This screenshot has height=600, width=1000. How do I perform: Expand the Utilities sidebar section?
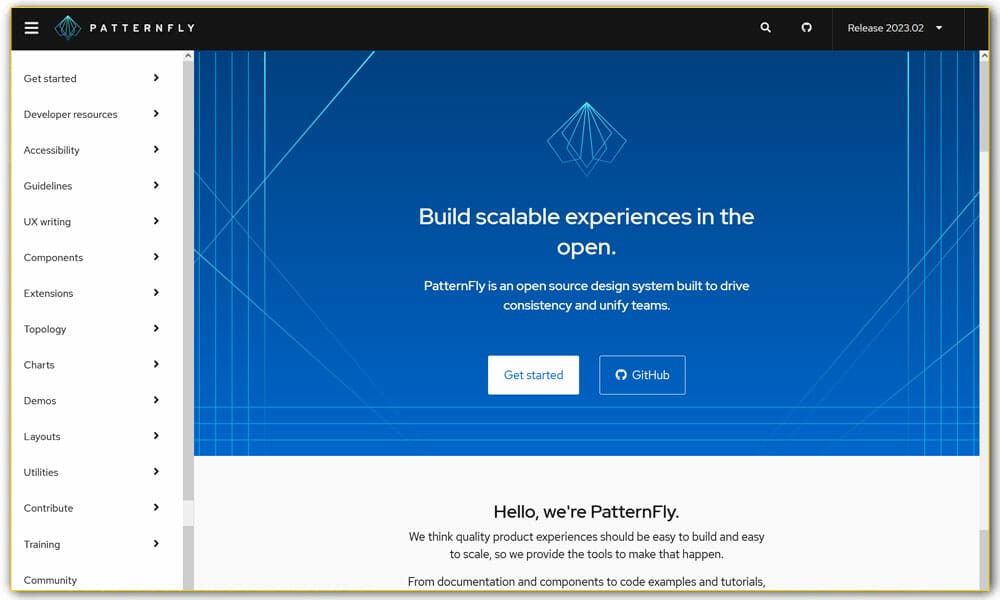click(156, 472)
